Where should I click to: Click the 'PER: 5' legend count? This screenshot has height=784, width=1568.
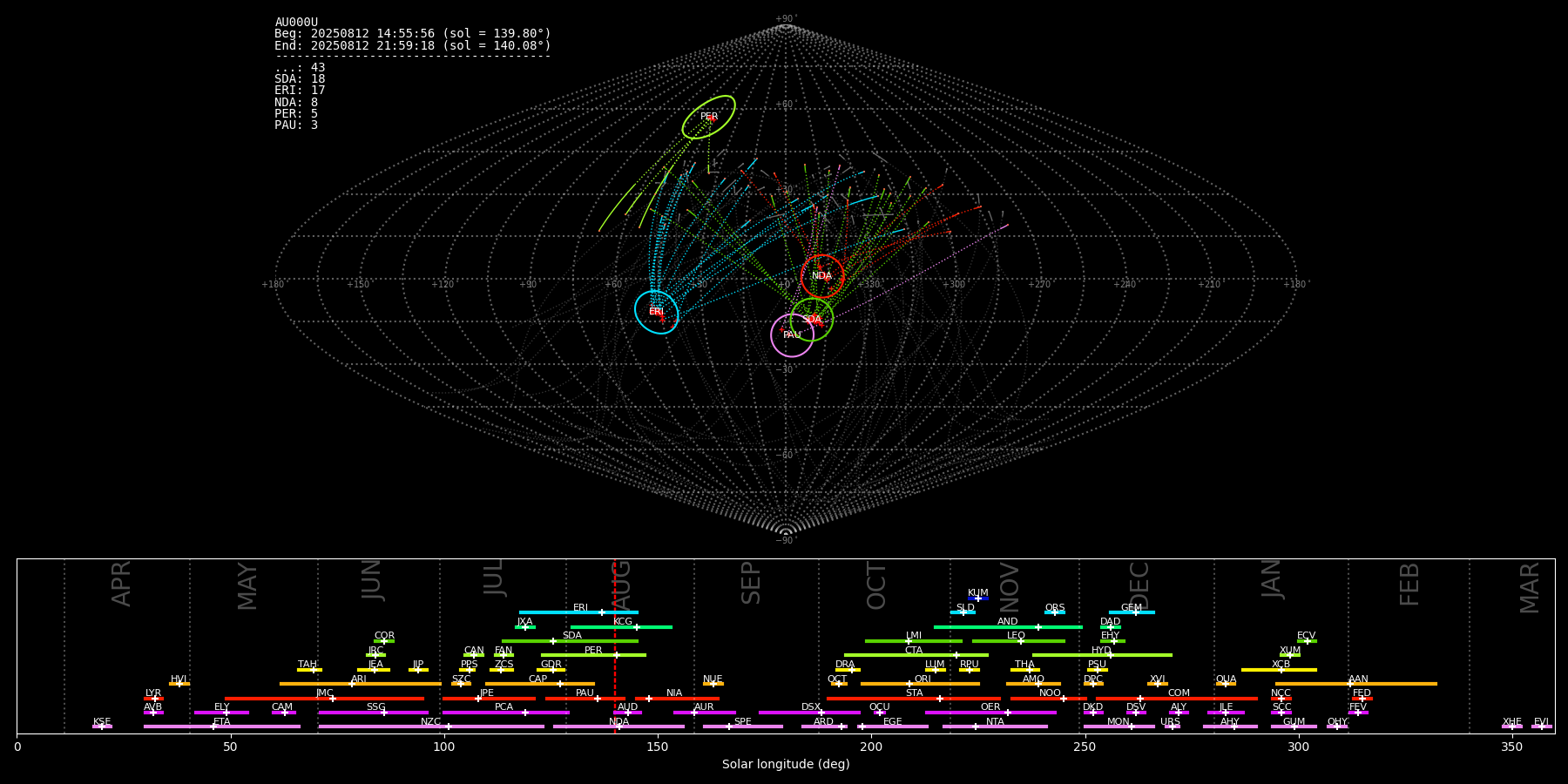[x=296, y=113]
